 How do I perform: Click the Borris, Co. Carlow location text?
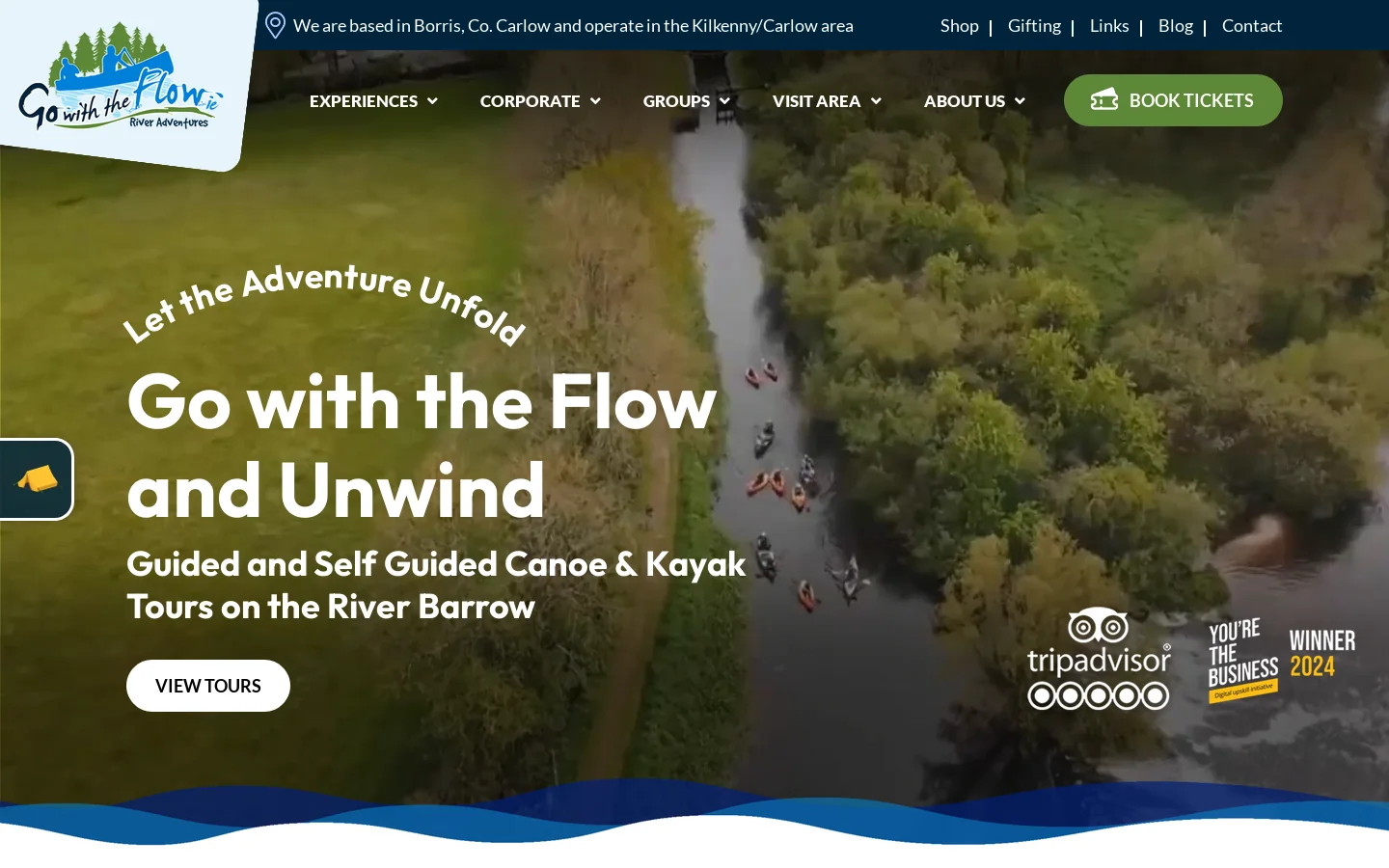click(573, 26)
